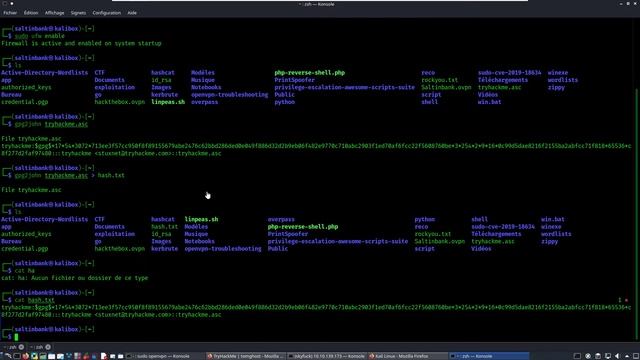640x360 pixels.
Task: Expand hidden system tray icons arrow
Action: pos(627,356)
